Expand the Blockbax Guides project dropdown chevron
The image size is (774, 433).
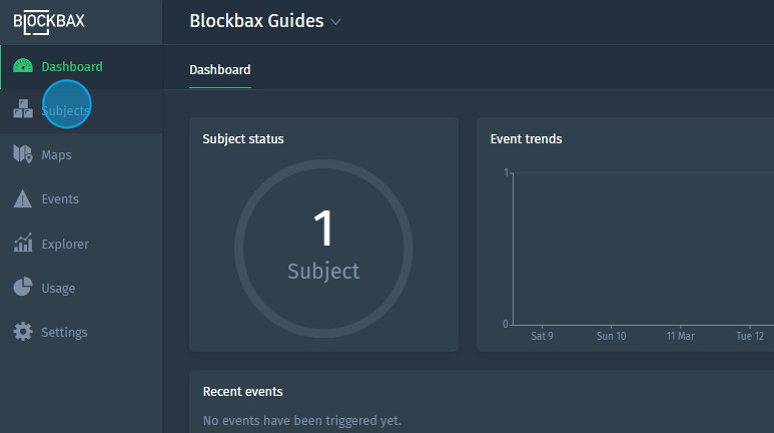click(x=336, y=22)
